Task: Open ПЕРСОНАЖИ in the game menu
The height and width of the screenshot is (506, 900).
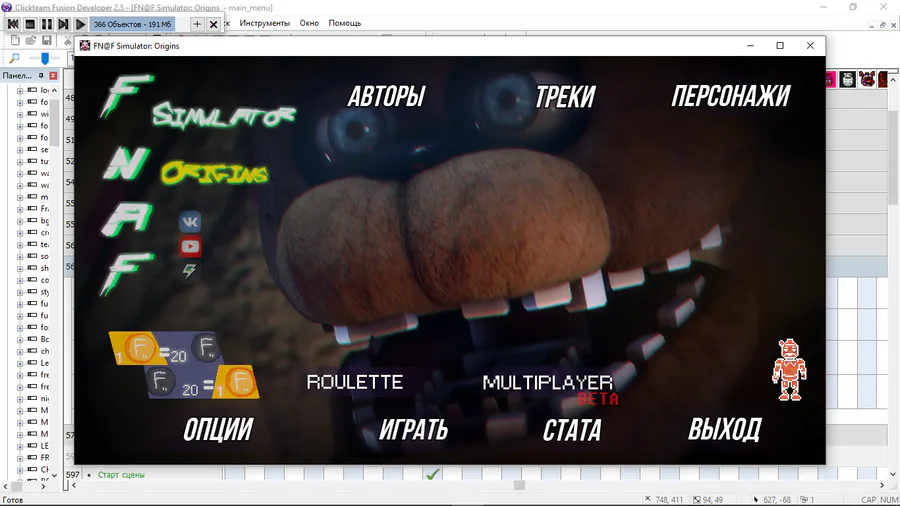Action: click(x=731, y=96)
